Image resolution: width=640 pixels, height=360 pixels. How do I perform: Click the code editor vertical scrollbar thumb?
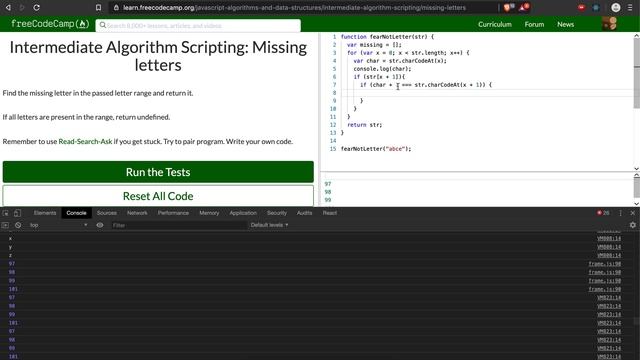click(x=637, y=74)
